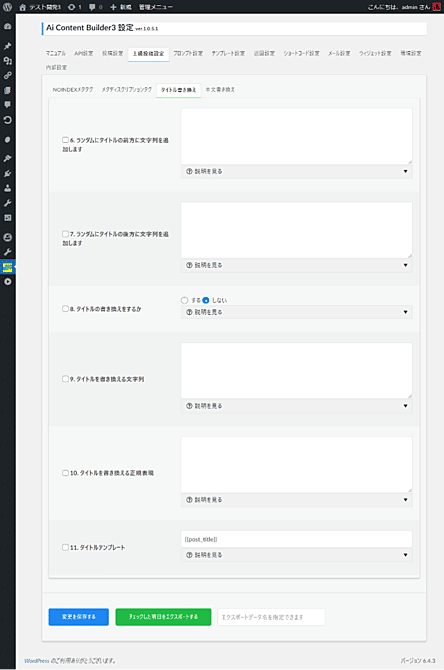Expand 説明を見る under the する/しない radios

click(x=297, y=312)
